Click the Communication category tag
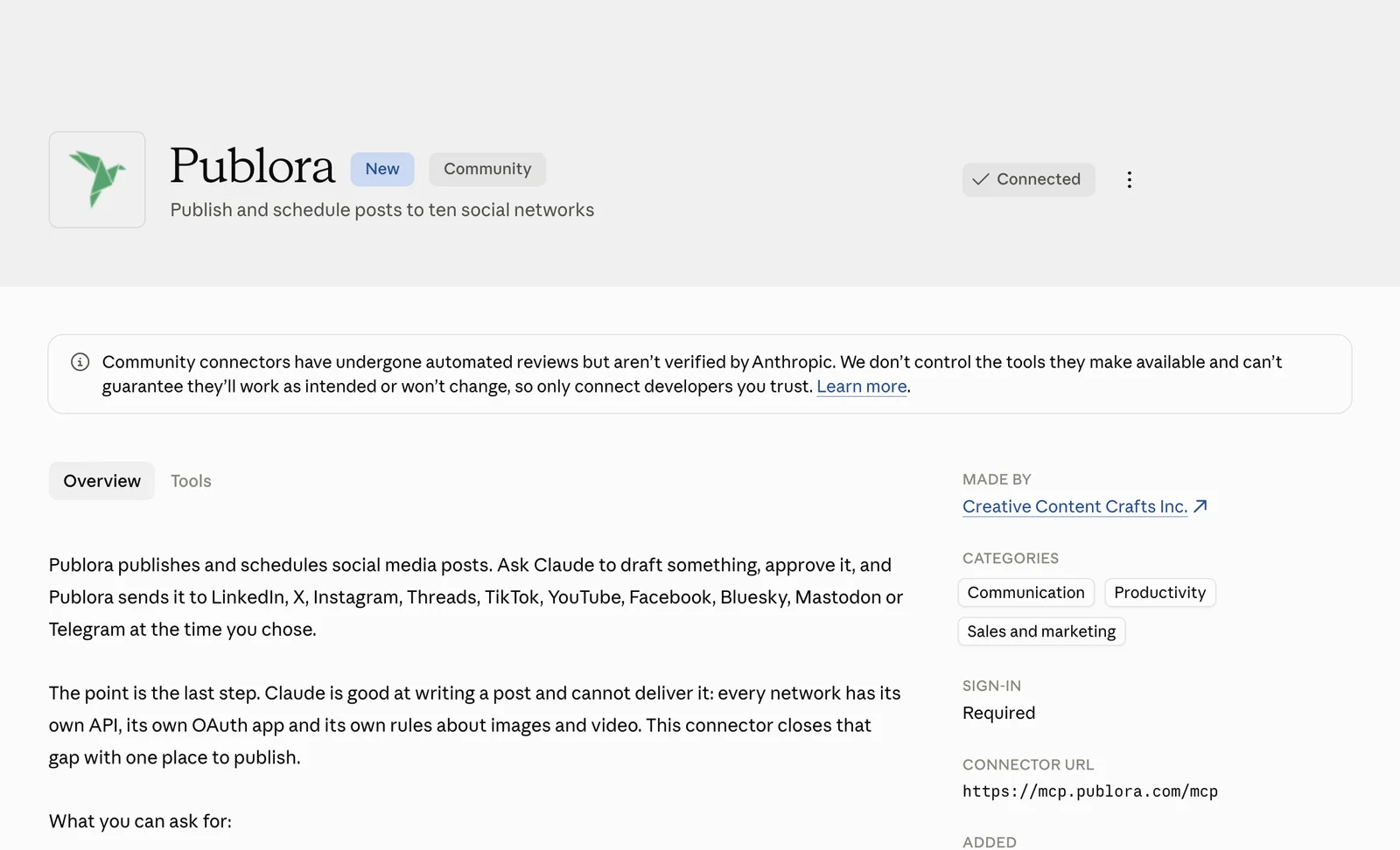Screen dimensions: 1400x850 1025,593
